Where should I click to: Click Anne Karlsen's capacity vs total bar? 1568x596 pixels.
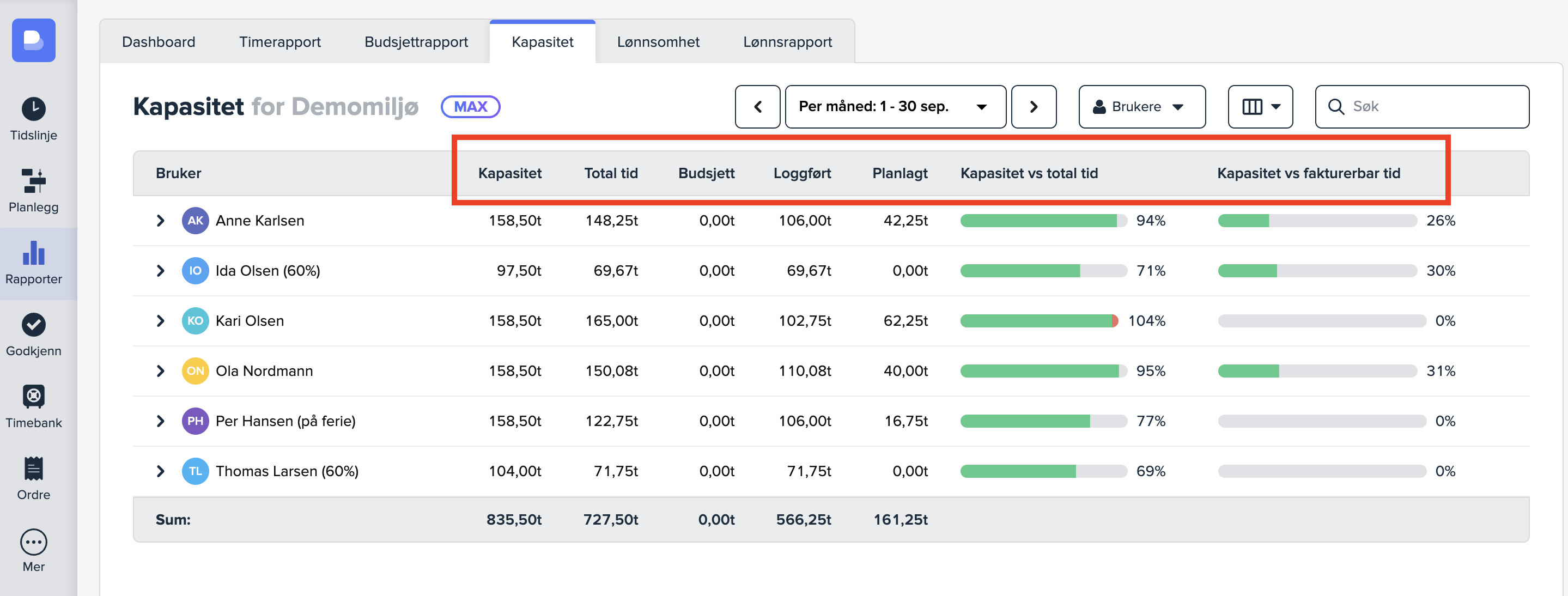point(1043,221)
